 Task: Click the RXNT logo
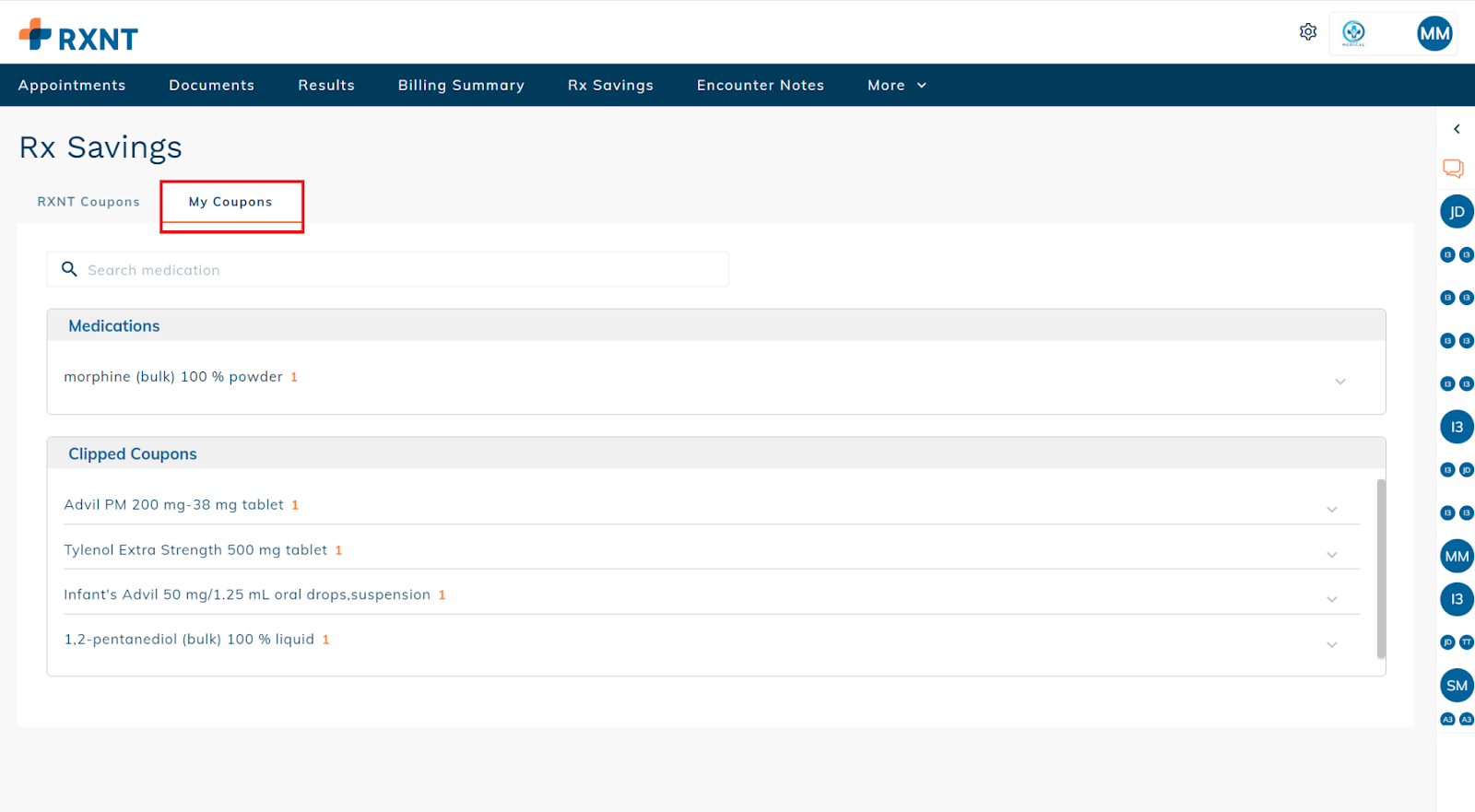(x=78, y=35)
